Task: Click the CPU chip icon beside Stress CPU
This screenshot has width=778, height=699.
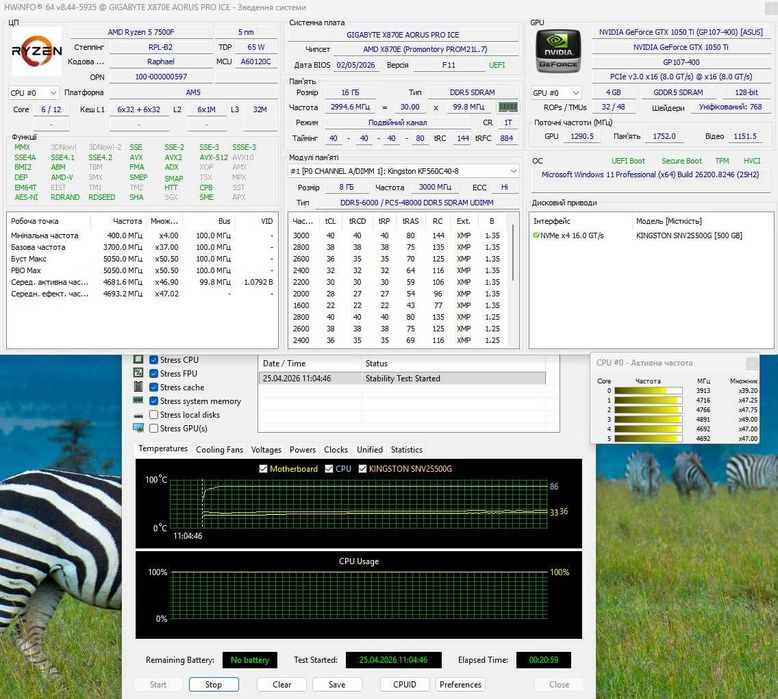Action: [138, 359]
